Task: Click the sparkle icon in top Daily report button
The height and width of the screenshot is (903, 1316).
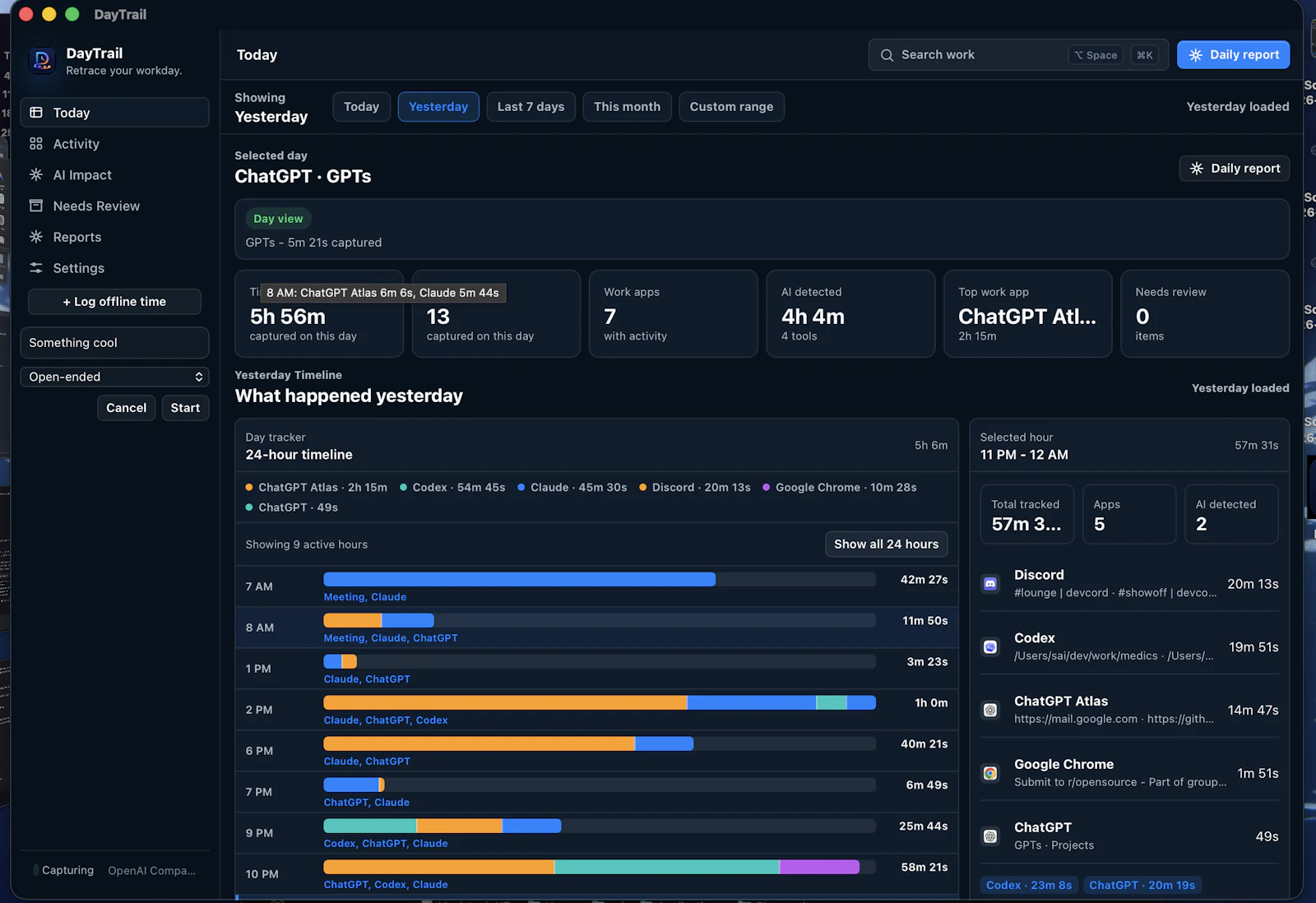Action: pyautogui.click(x=1196, y=55)
